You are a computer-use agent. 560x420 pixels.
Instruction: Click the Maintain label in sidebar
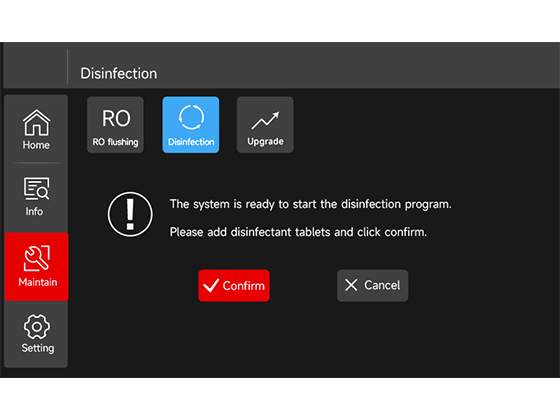tap(38, 282)
